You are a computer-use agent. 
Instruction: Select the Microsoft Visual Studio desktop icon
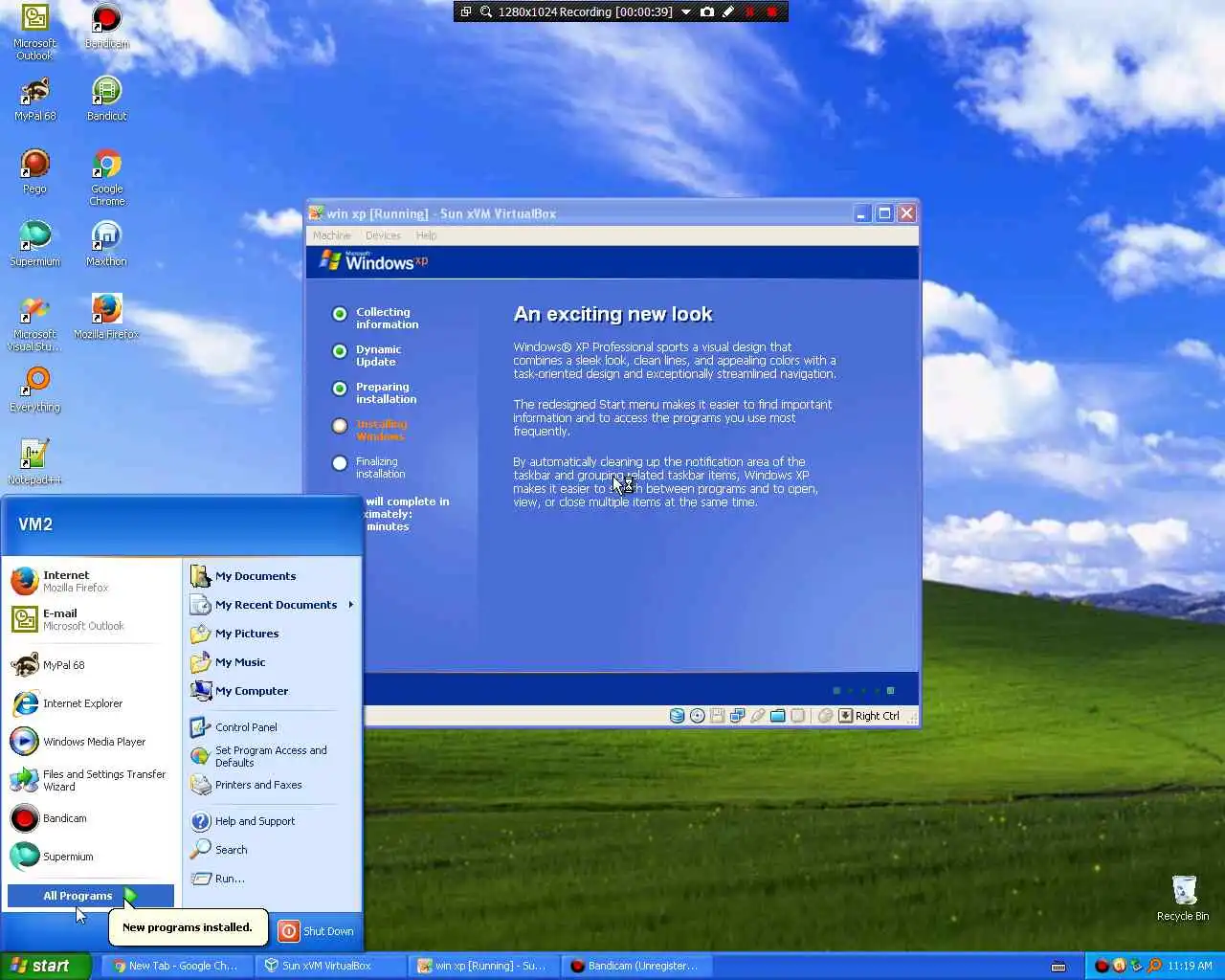pos(34,323)
